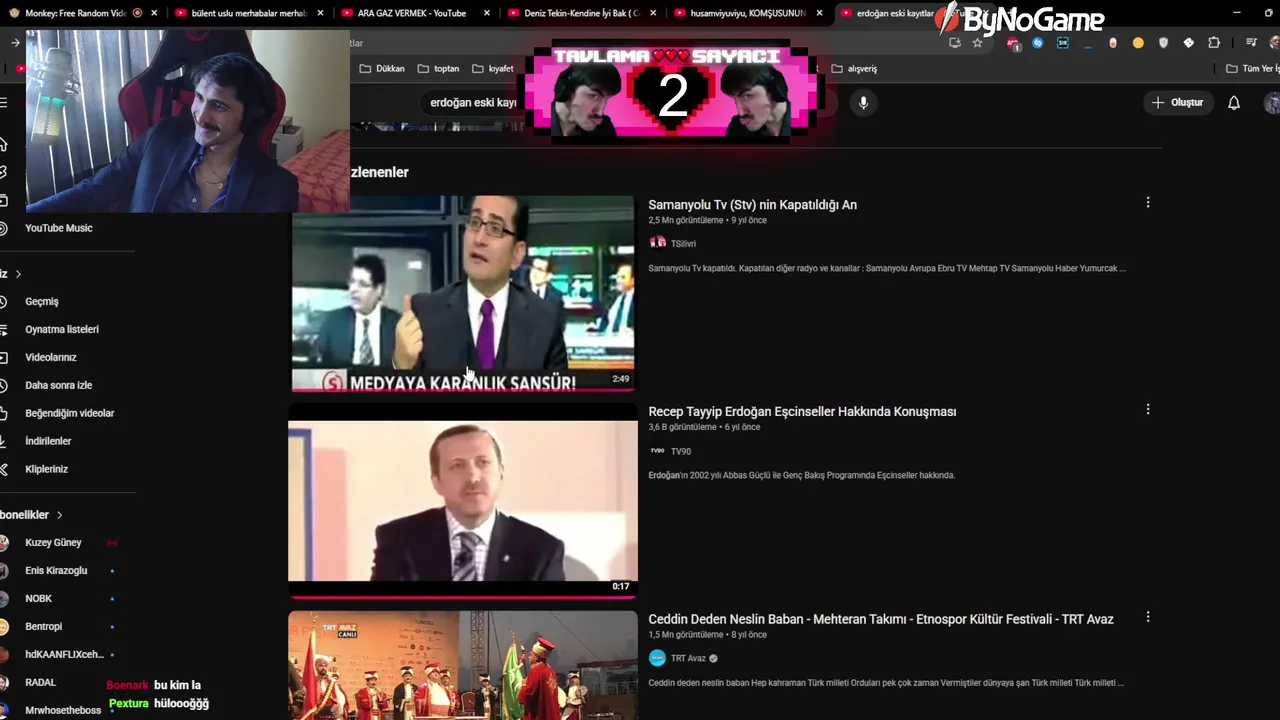The height and width of the screenshot is (720, 1280).
Task: Click title Ceddin Deden Neslin Baban Mehteran
Action: point(881,619)
